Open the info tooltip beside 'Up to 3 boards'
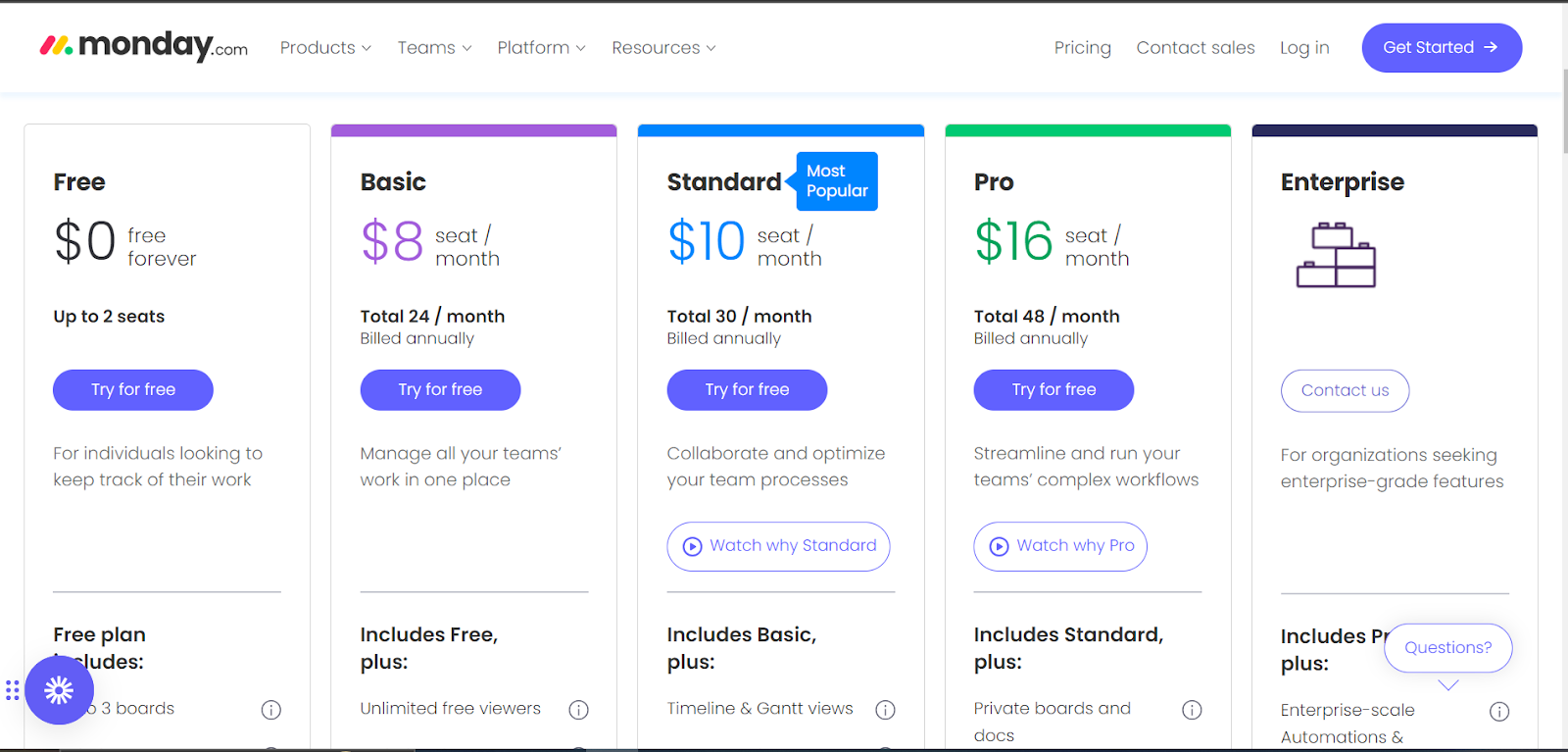The height and width of the screenshot is (752, 1568). 271,709
